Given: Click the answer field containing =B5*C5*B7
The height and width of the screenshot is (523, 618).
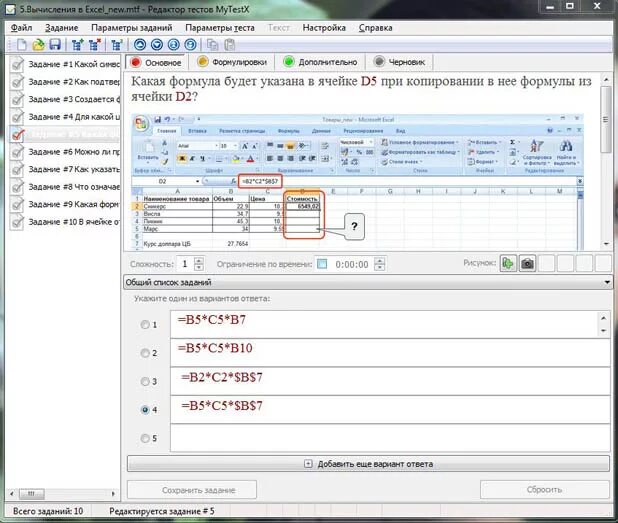Looking at the screenshot, I should [x=385, y=324].
